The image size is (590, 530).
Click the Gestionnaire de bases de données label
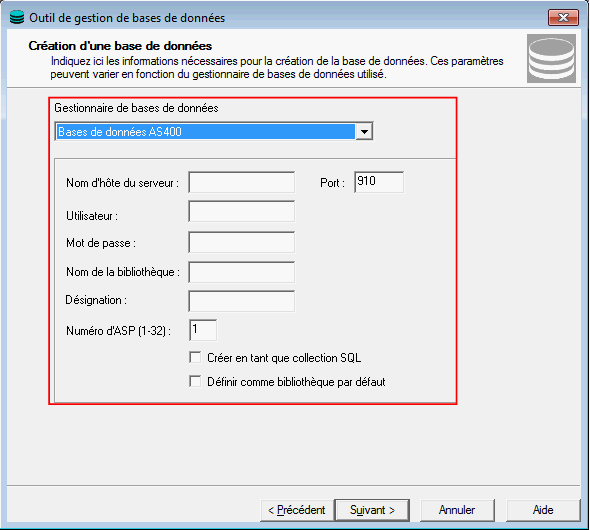136,108
